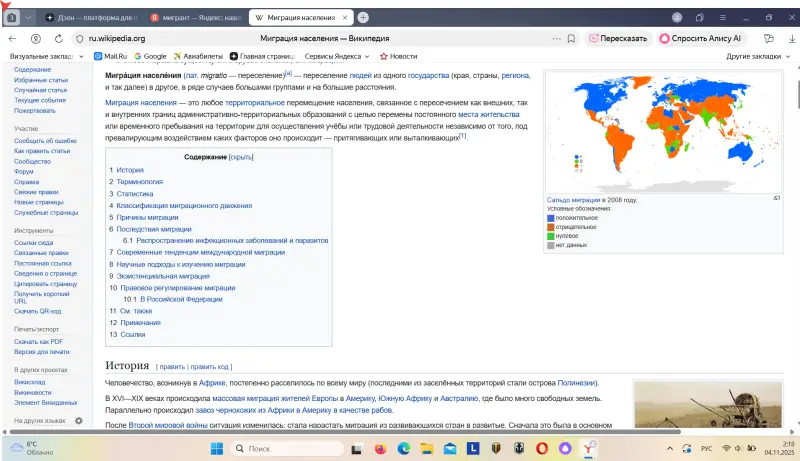This screenshot has width=800, height=461.
Task: Enlarge the map via the thumbnail expand icon
Action: click(776, 198)
